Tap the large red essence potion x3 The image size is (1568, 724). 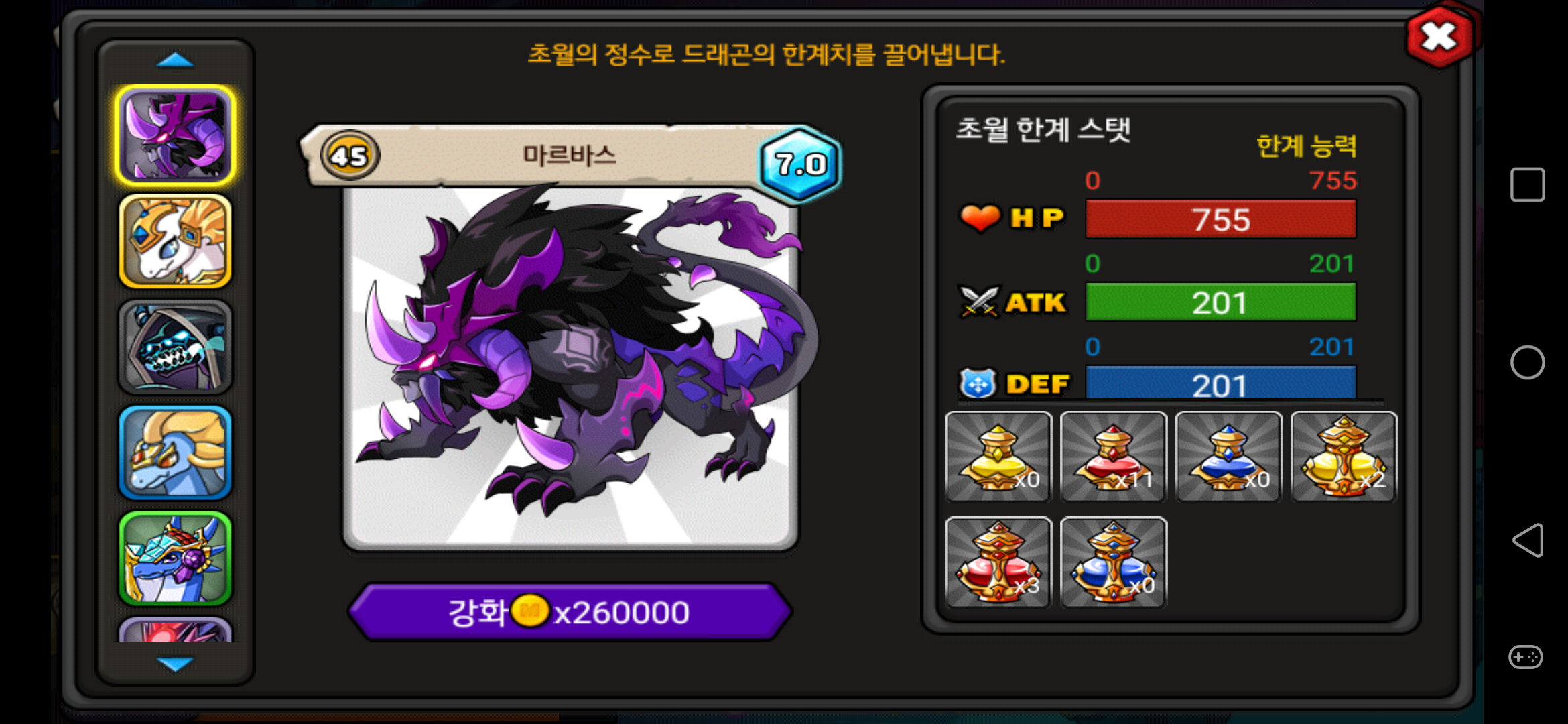point(998,562)
